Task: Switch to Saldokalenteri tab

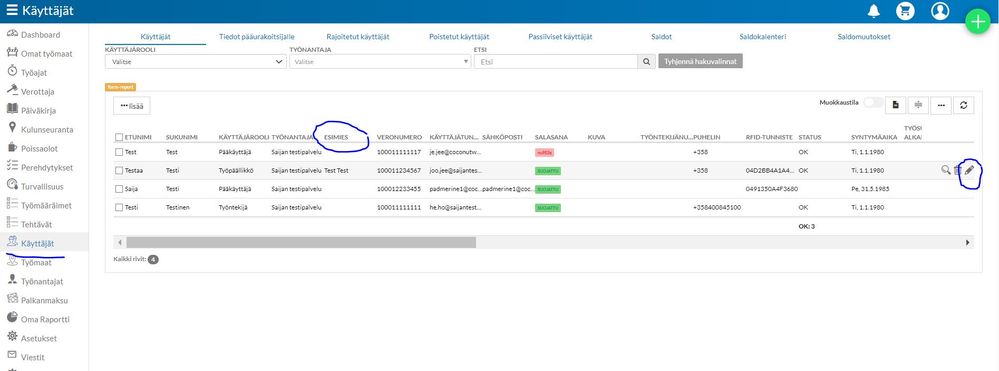Action: pyautogui.click(x=763, y=37)
